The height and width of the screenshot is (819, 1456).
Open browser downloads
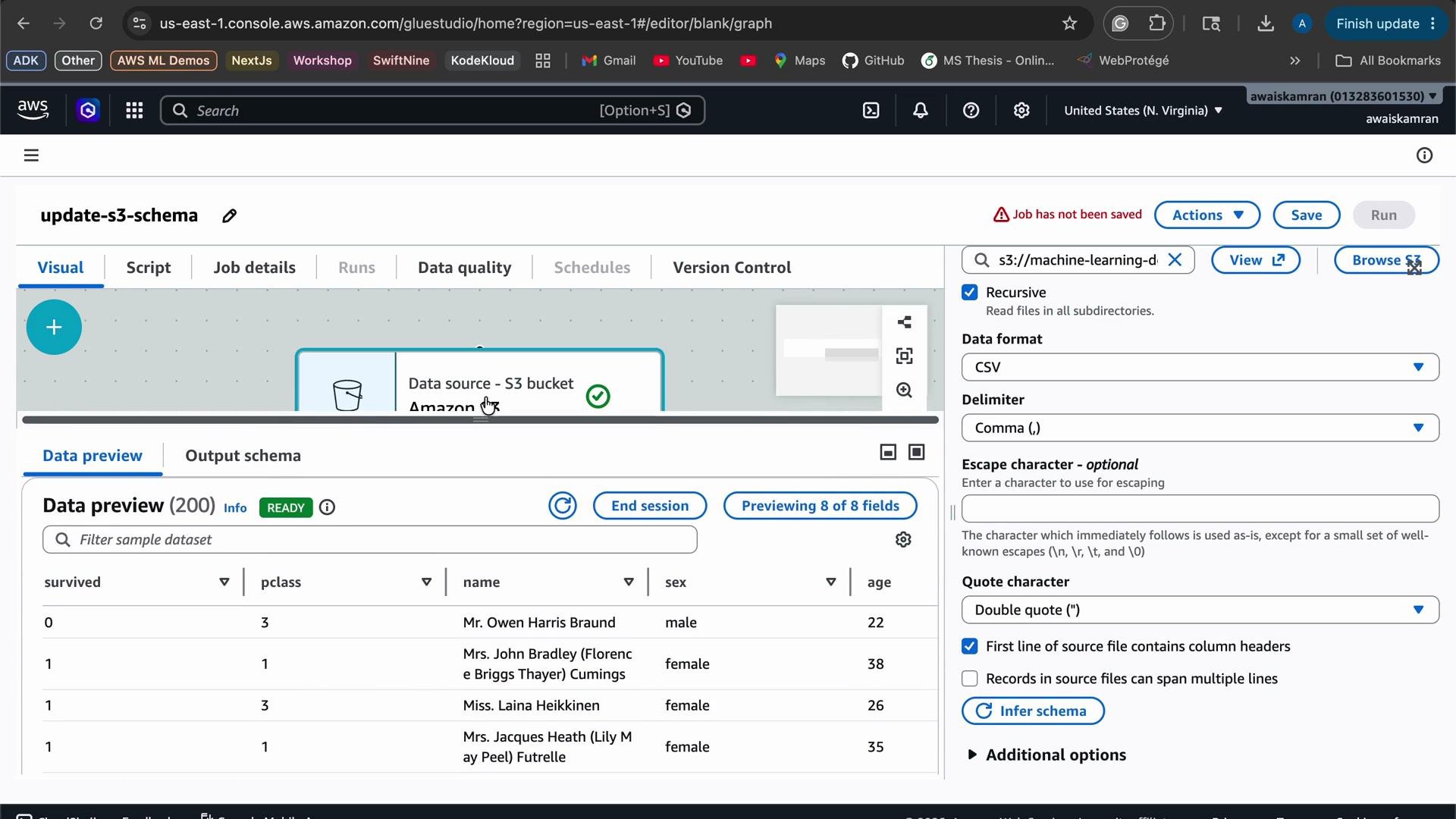tap(1266, 24)
